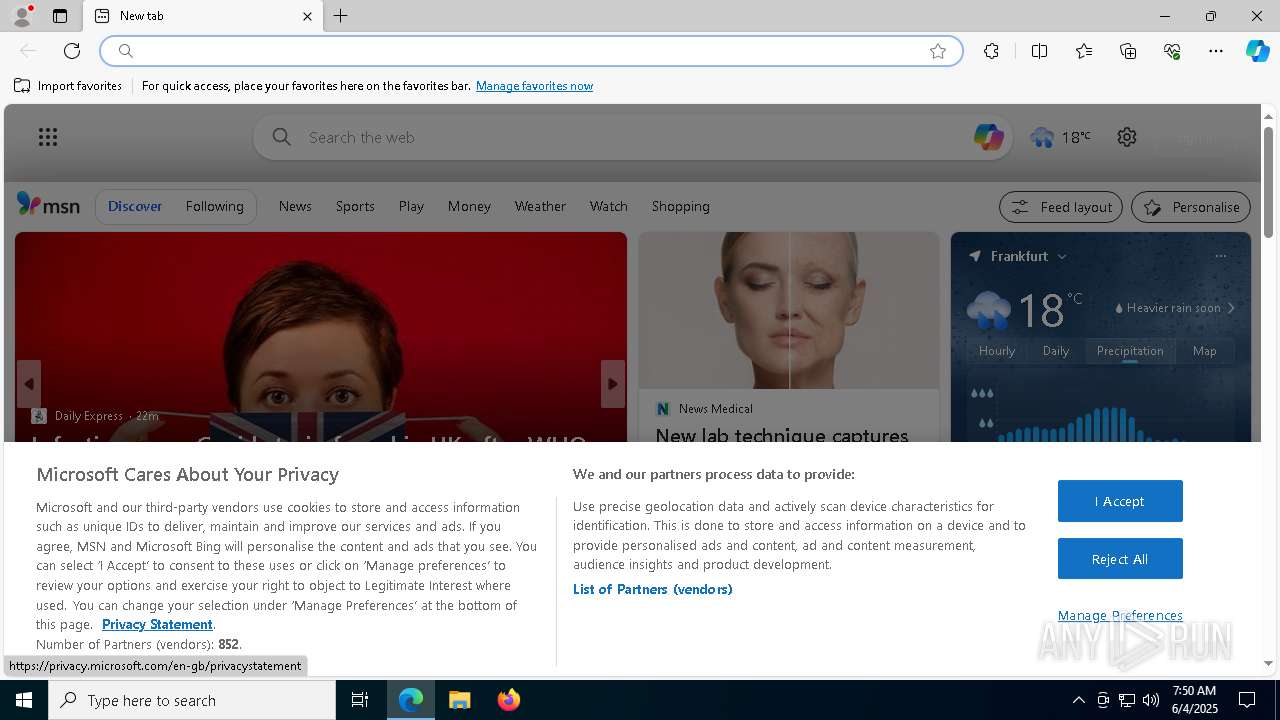Select the Discover tab
The height and width of the screenshot is (720, 1280).
pyautogui.click(x=135, y=206)
